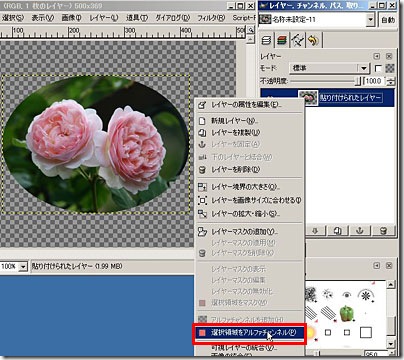Switch to the Paths tab icon
This screenshot has height=360, width=404.
pyautogui.click(x=297, y=40)
